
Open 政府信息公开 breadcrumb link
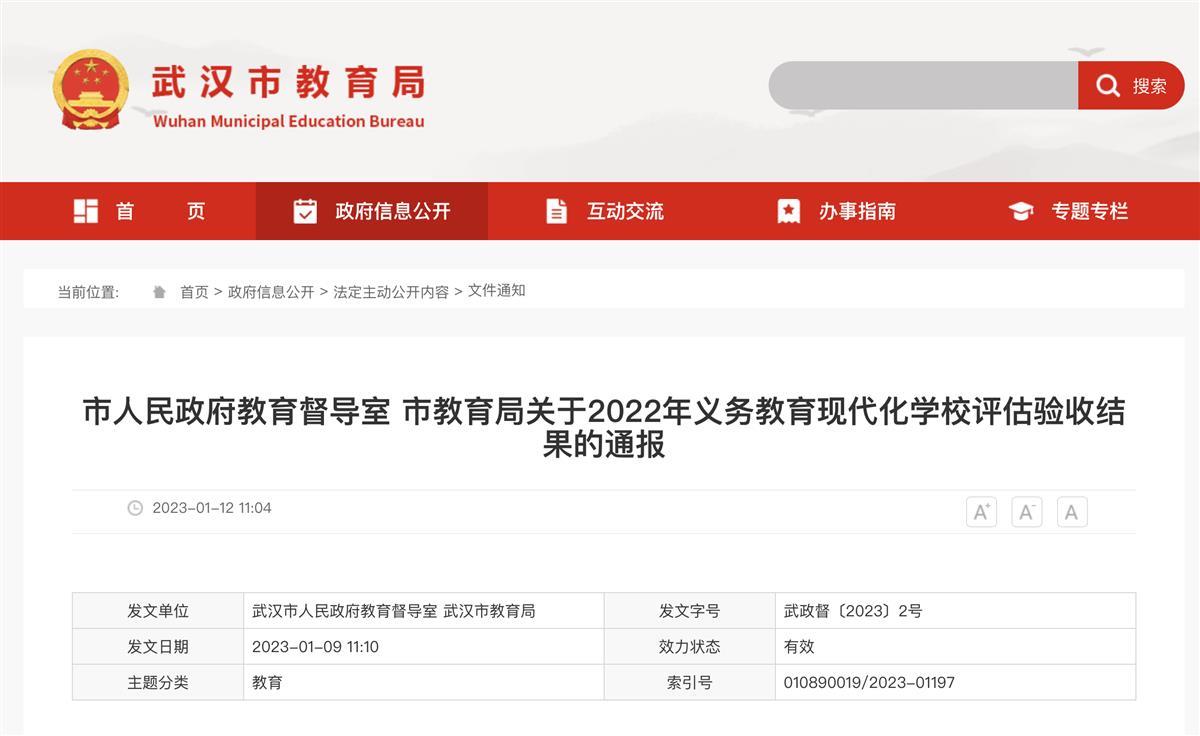click(271, 292)
